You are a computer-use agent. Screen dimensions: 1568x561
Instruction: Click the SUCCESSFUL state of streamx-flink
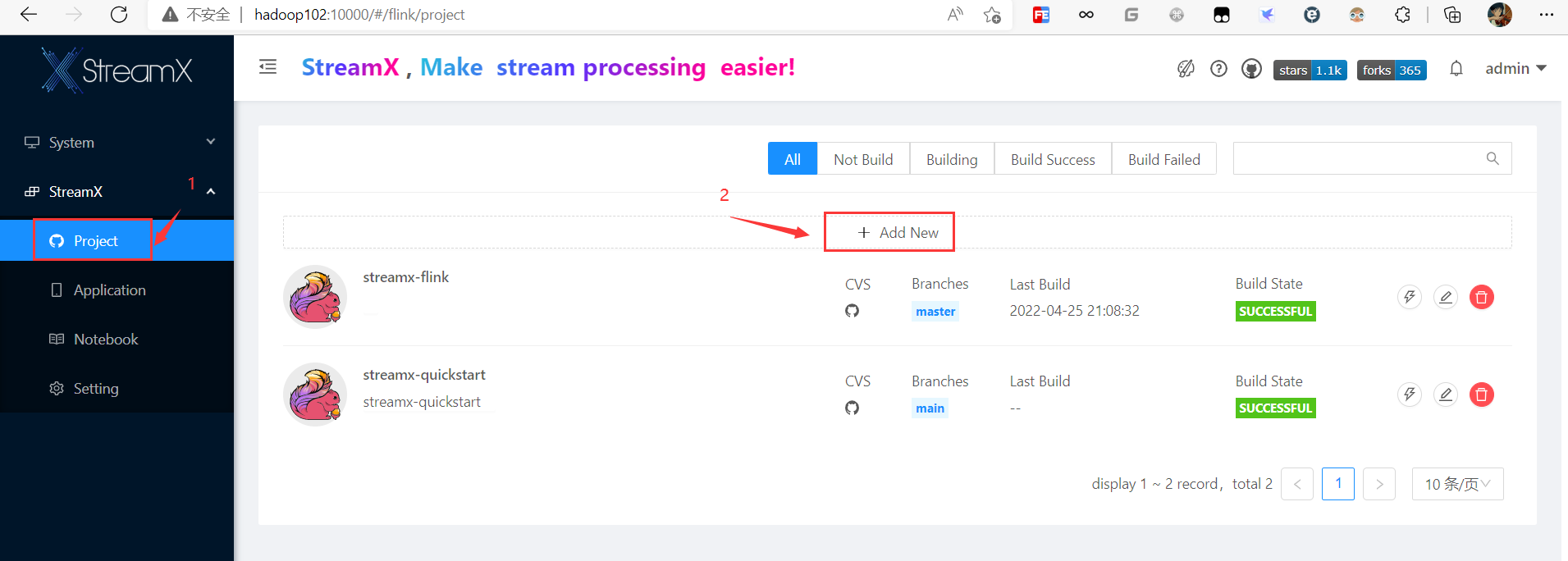(x=1275, y=311)
